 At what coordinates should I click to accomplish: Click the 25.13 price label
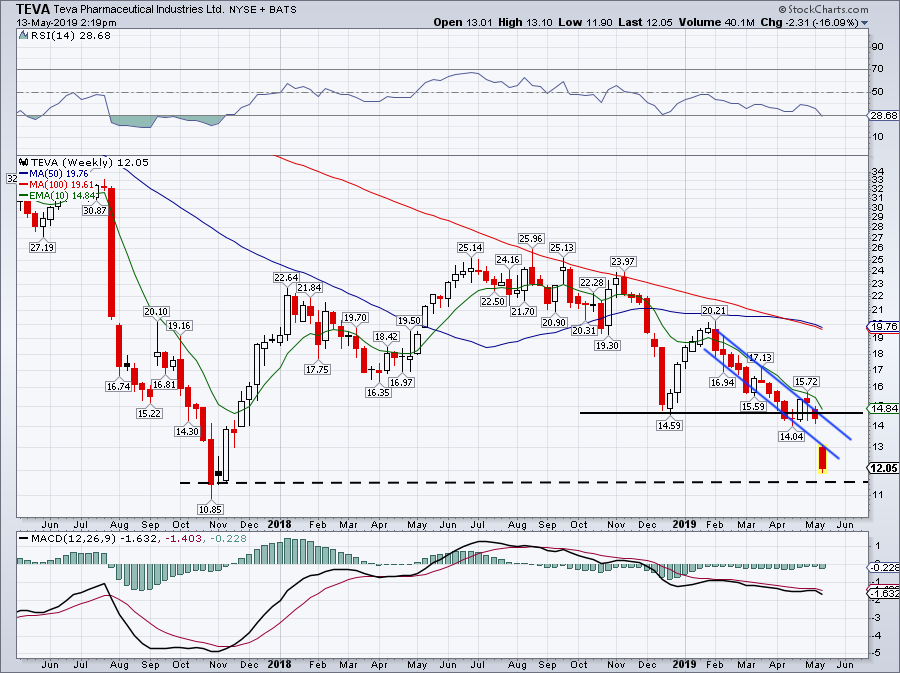click(x=562, y=247)
